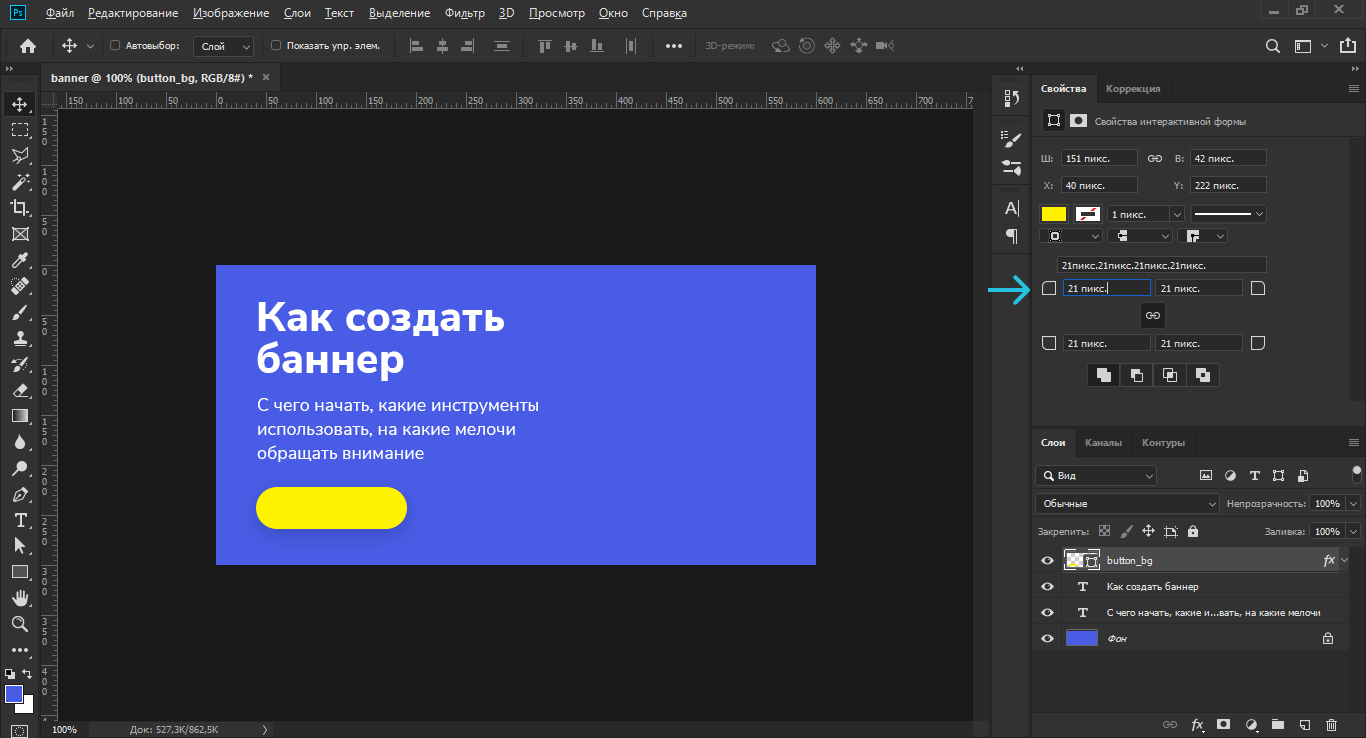Open the Paragraph panel icon

pyautogui.click(x=1011, y=236)
